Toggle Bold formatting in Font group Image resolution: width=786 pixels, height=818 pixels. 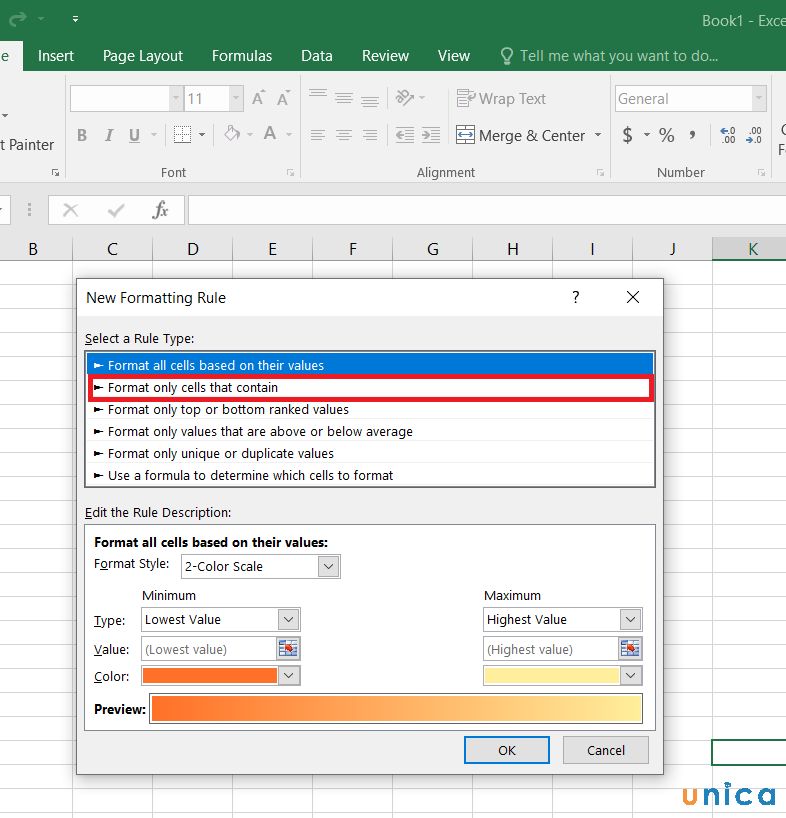click(x=82, y=135)
